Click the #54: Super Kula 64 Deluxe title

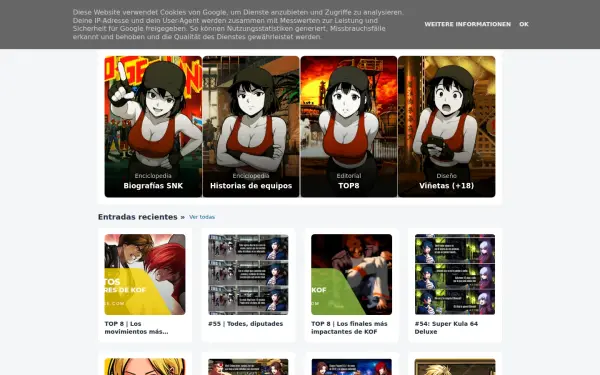coord(446,328)
